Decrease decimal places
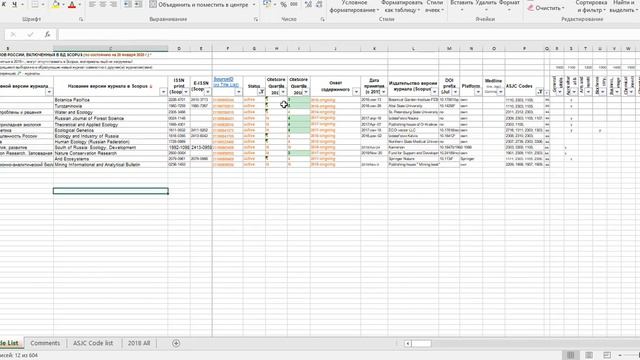640x360 pixels. point(319,4)
